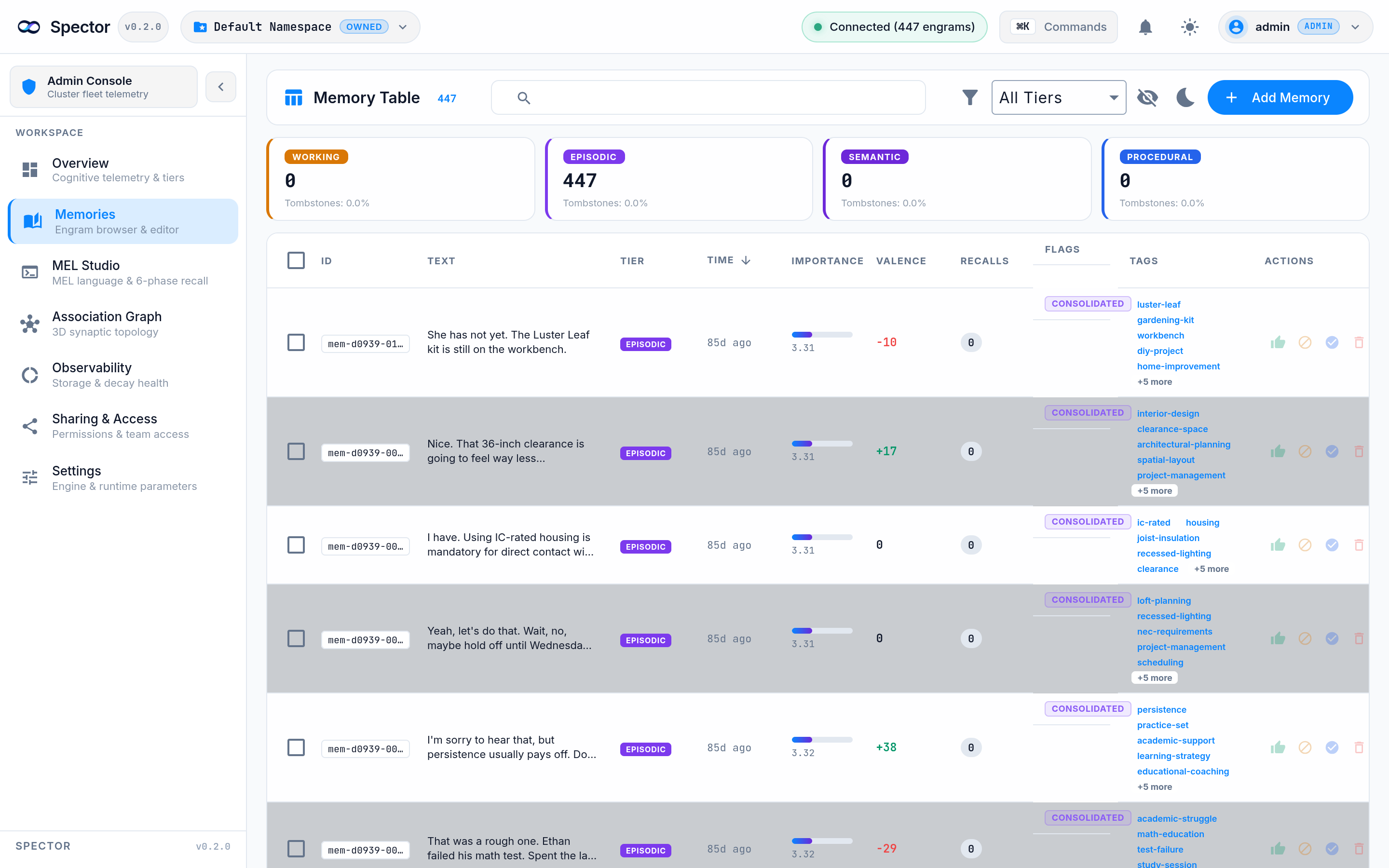Sort by the TIME column header
The image size is (1389, 868).
(x=728, y=260)
